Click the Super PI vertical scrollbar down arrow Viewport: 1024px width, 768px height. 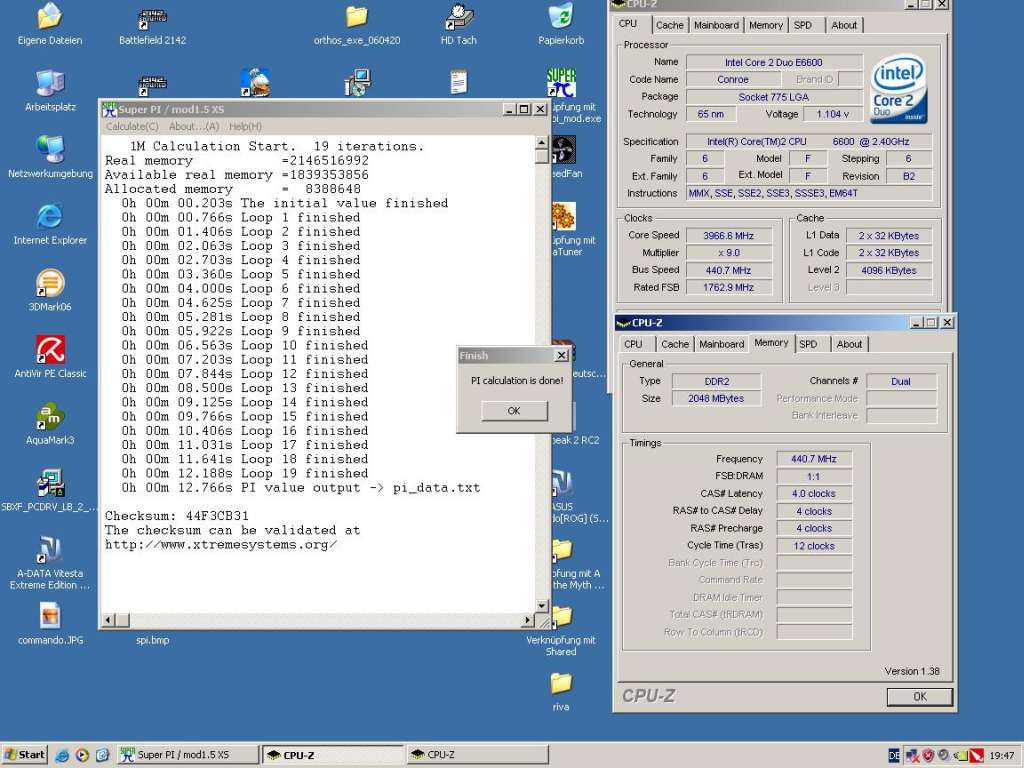click(541, 606)
